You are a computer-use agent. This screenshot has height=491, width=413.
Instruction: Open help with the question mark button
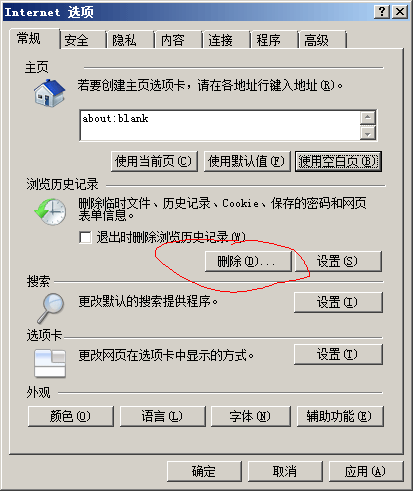pyautogui.click(x=382, y=12)
